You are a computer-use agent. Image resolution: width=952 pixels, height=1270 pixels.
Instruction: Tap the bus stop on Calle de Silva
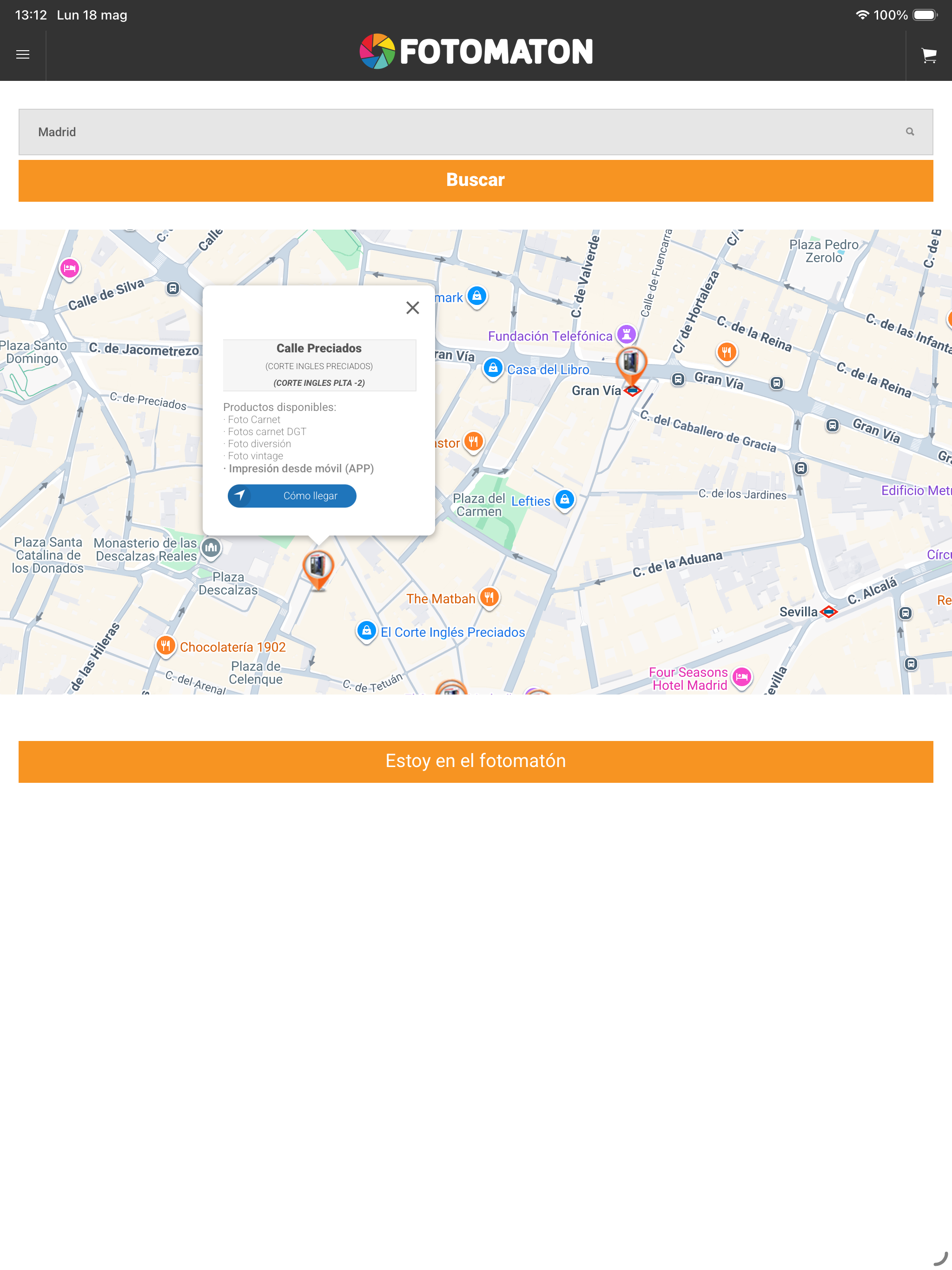click(173, 288)
